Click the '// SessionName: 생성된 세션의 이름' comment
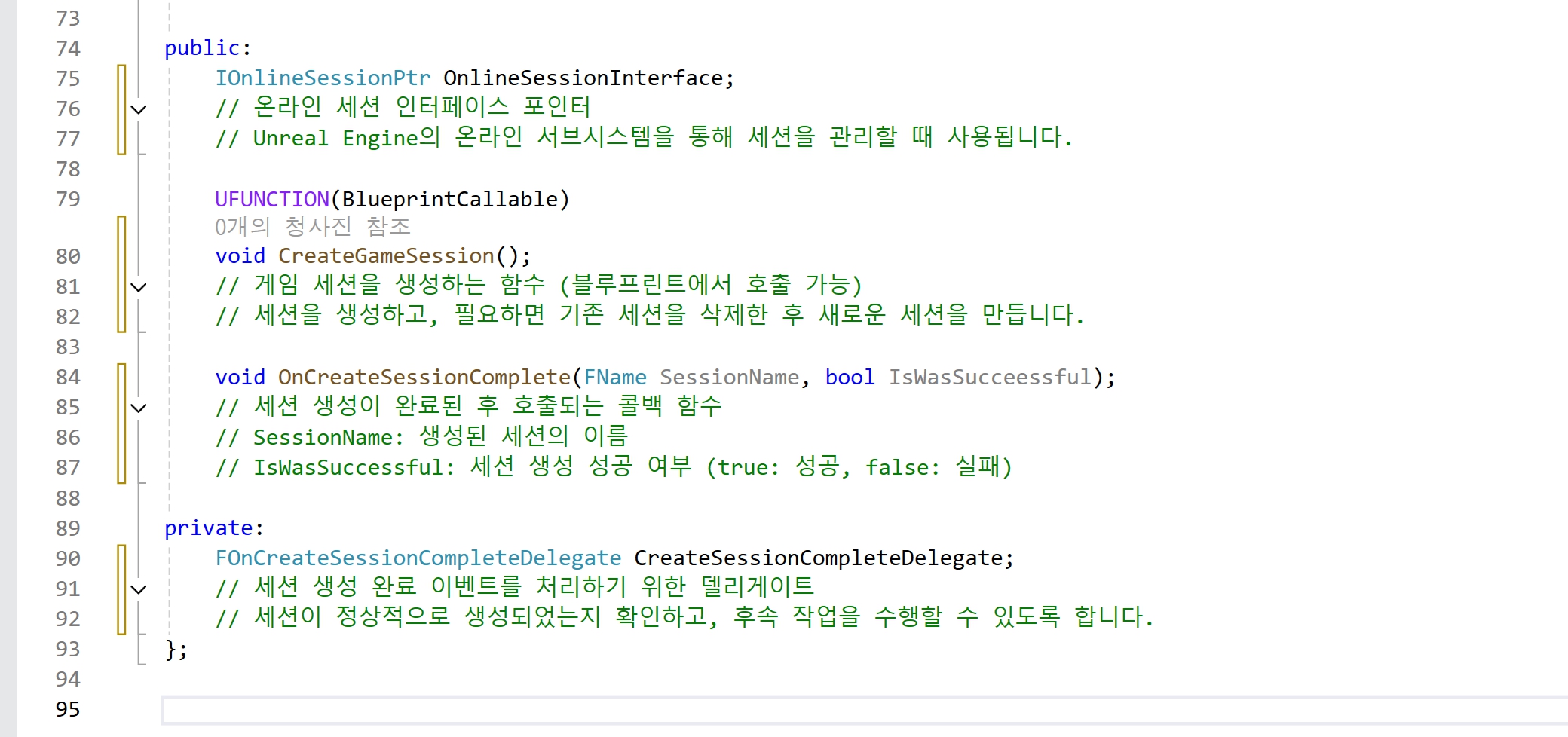Image resolution: width=1568 pixels, height=737 pixels. (421, 436)
